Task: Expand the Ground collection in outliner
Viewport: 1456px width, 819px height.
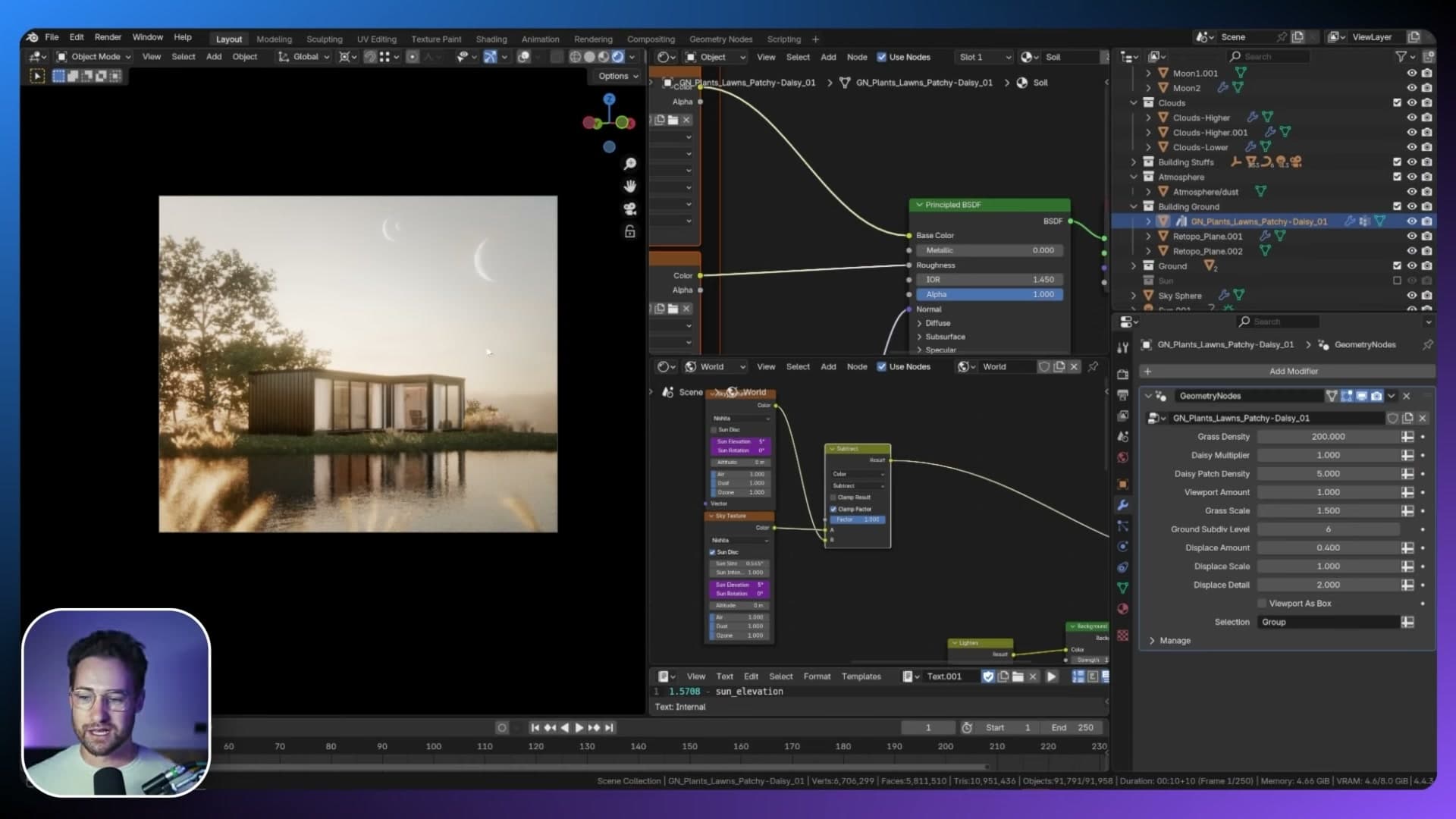Action: (1134, 266)
